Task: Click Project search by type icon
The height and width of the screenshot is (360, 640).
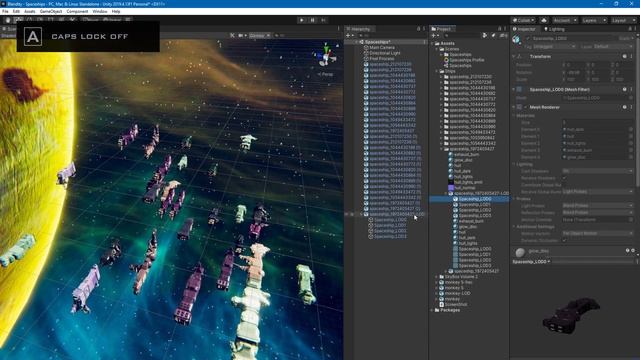Action: (x=484, y=36)
